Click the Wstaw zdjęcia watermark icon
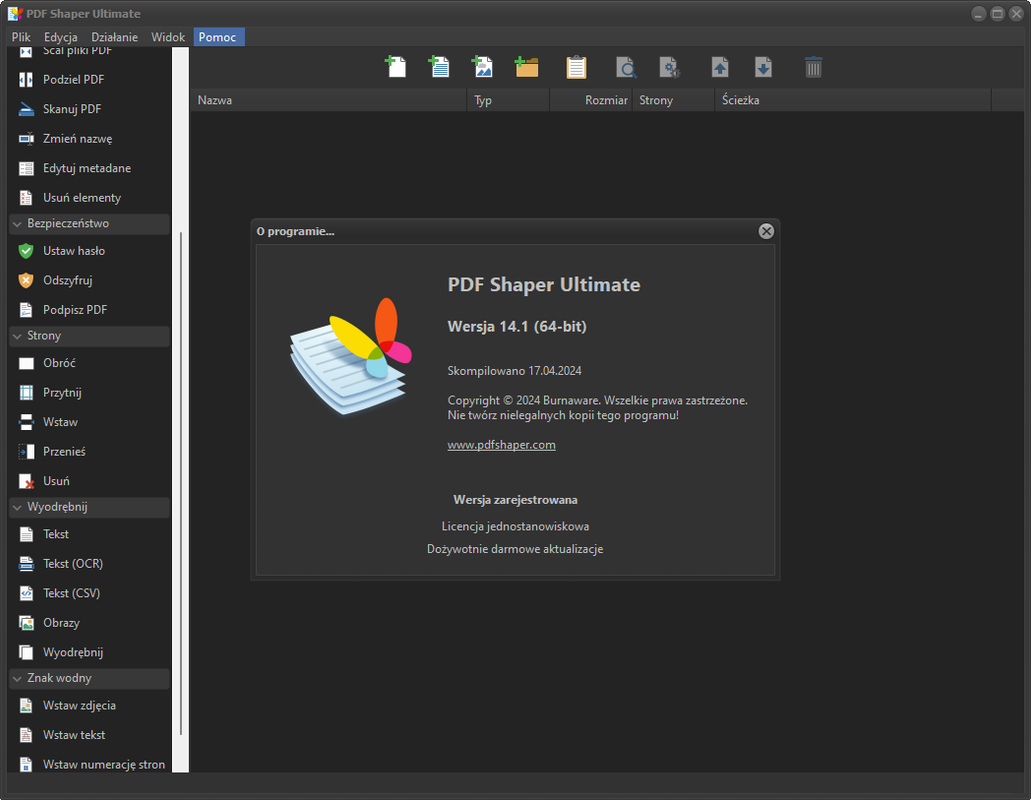The width and height of the screenshot is (1031, 800). click(x=26, y=706)
